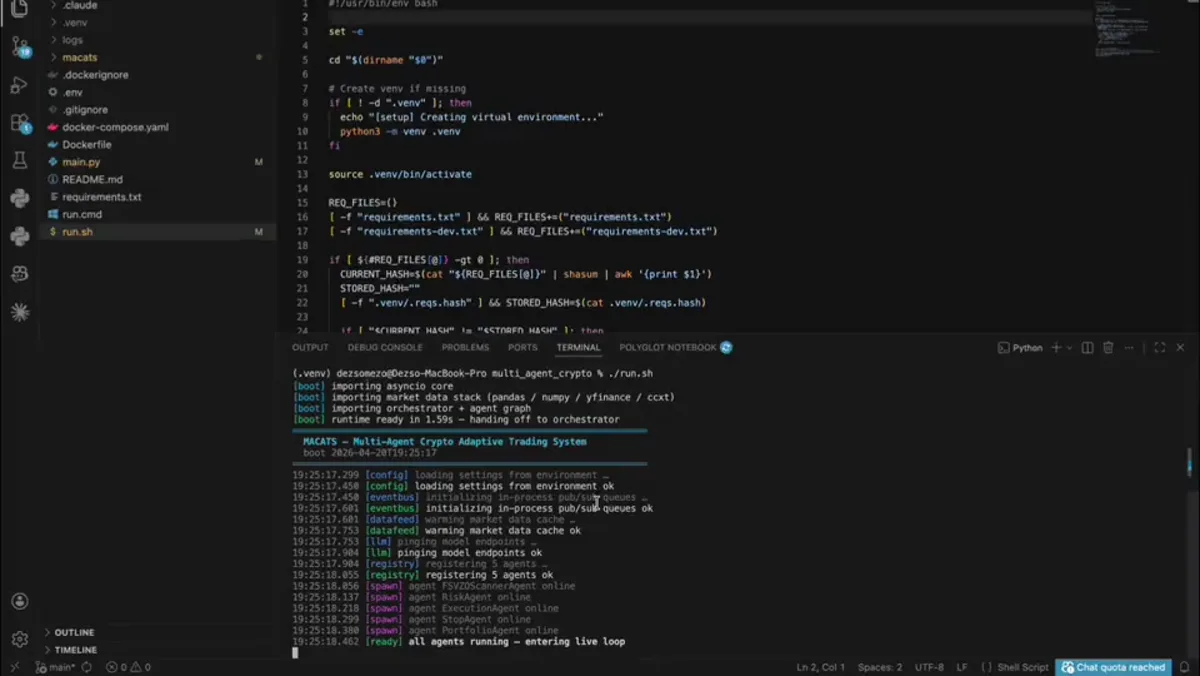Click the Chat quota reached status button
The width and height of the screenshot is (1200, 676).
point(1113,667)
